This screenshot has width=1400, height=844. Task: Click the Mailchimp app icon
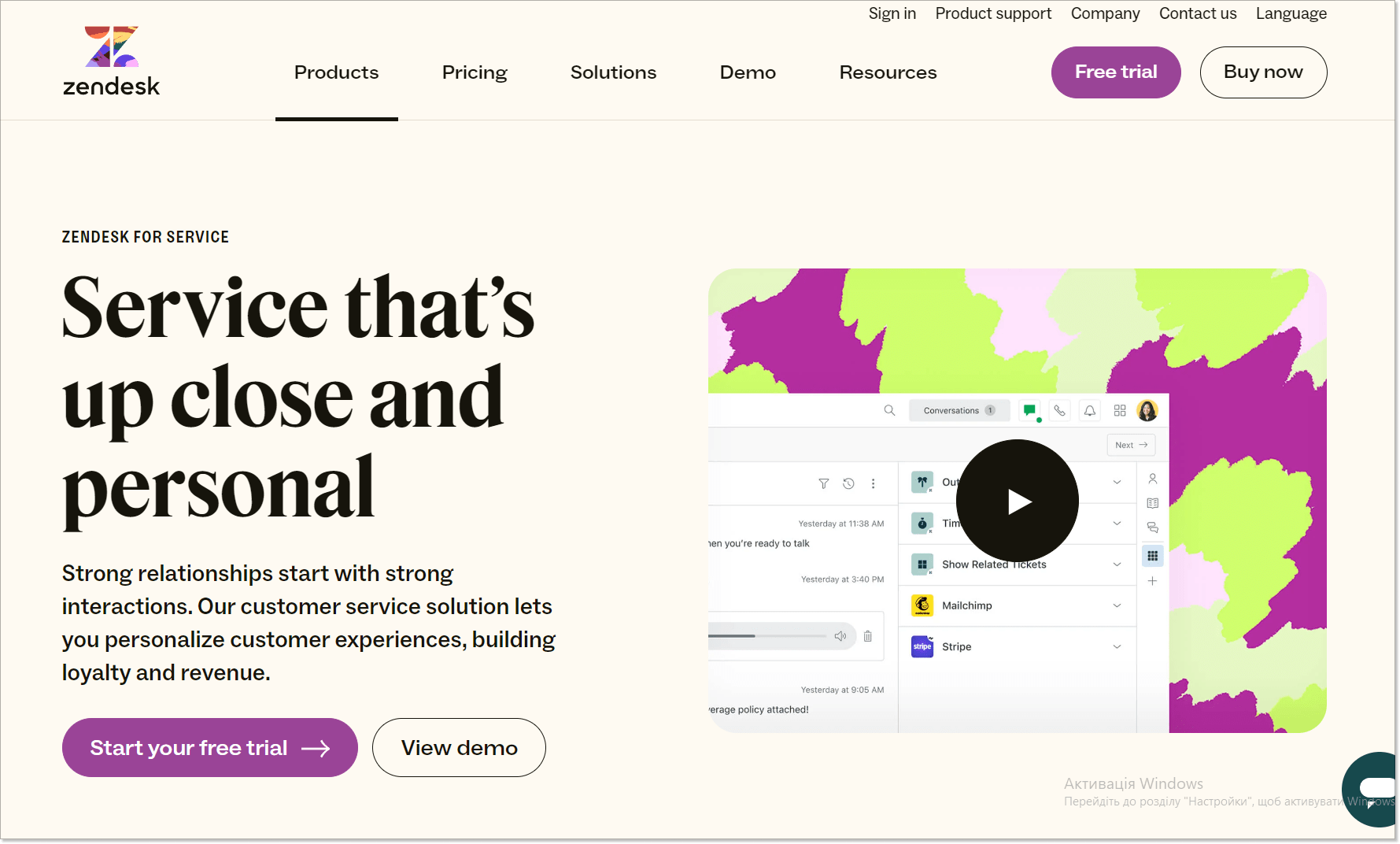[x=922, y=605]
